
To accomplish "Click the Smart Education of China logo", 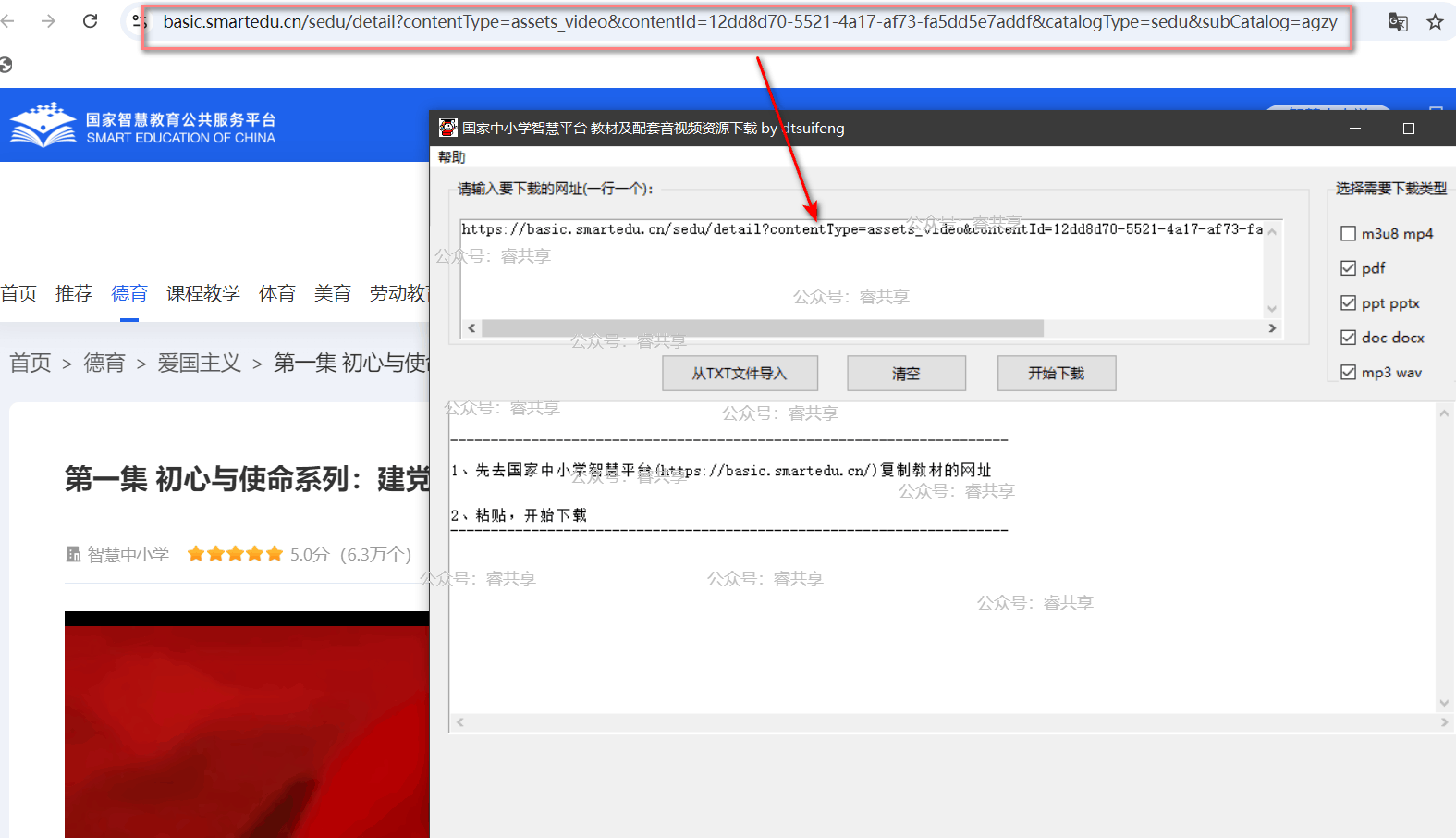I will [x=143, y=127].
